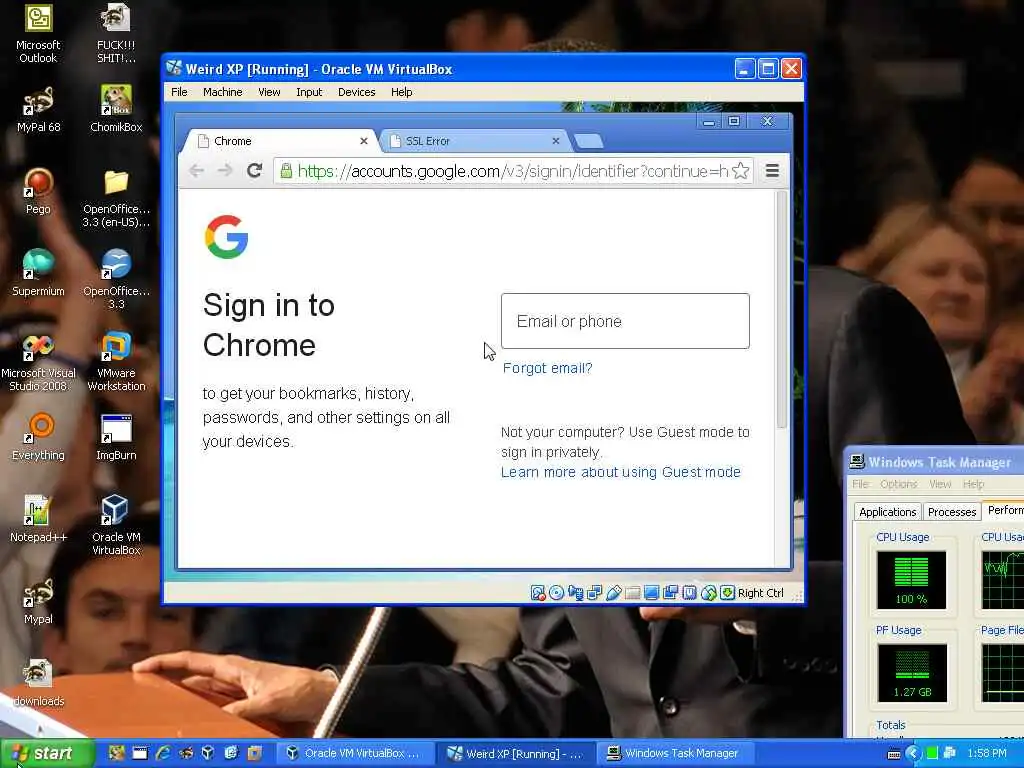Switch to Task Manager Processes tab

(x=952, y=512)
